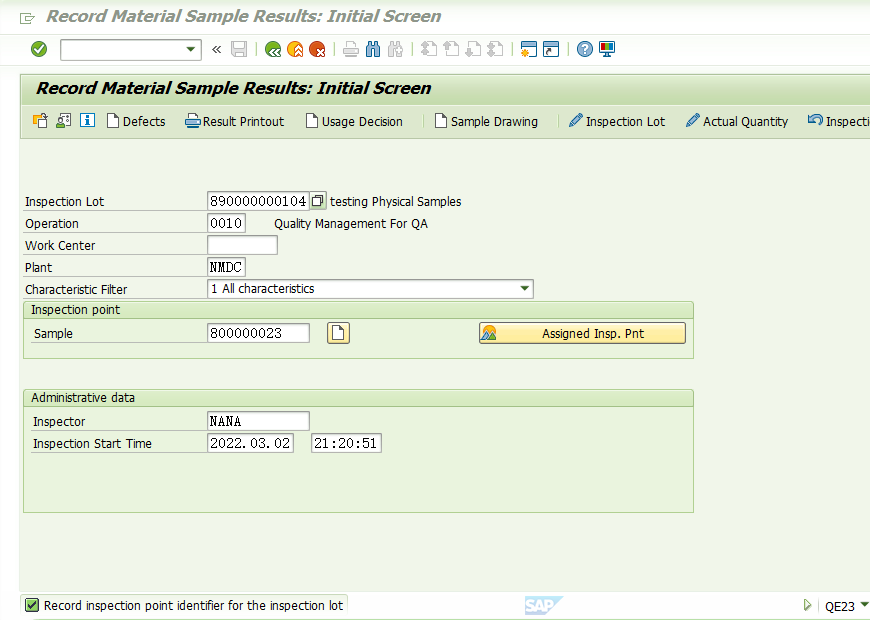Screen dimensions: 870x620
Task: Click the Previous Page icon
Action: click(451, 49)
